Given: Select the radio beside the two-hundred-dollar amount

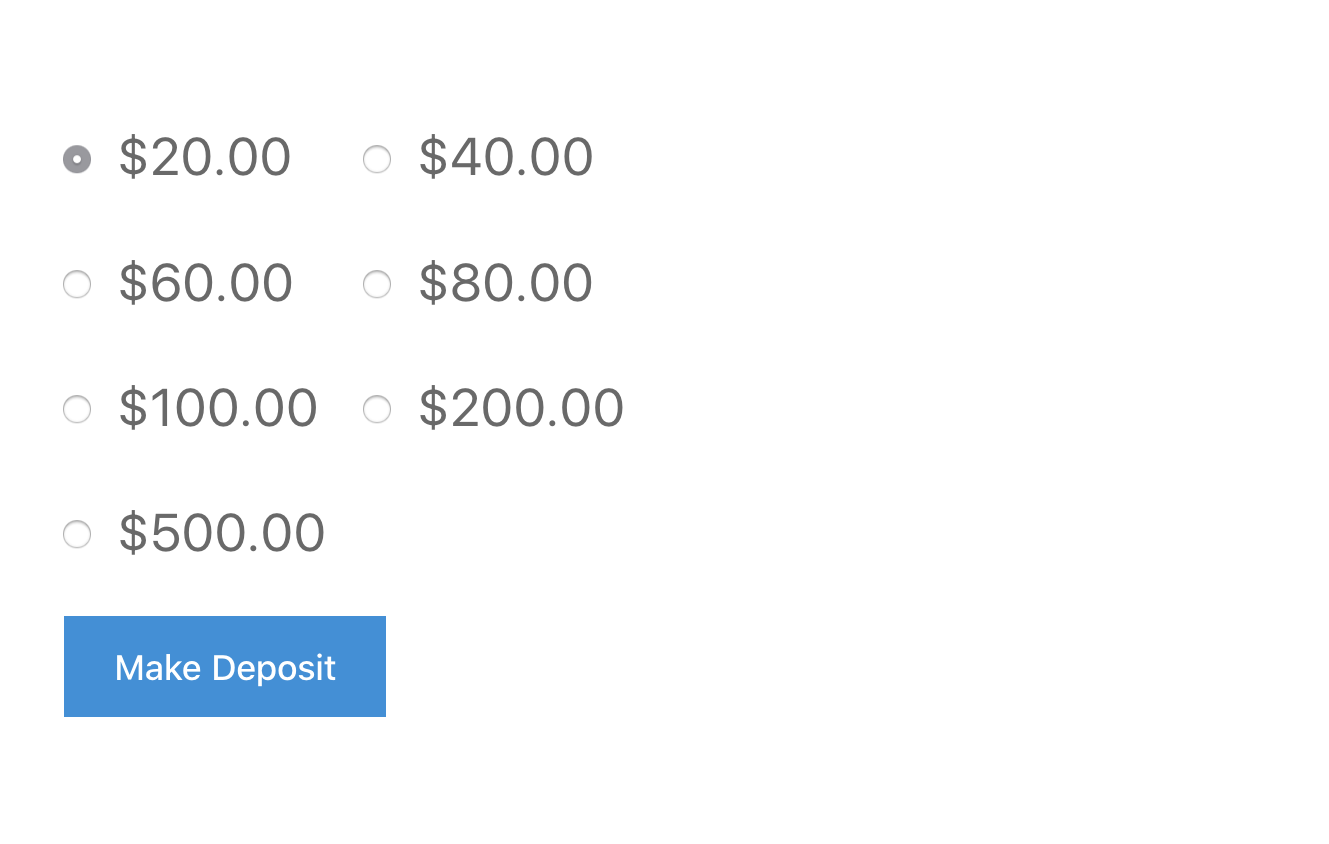Looking at the screenshot, I should pos(377,409).
